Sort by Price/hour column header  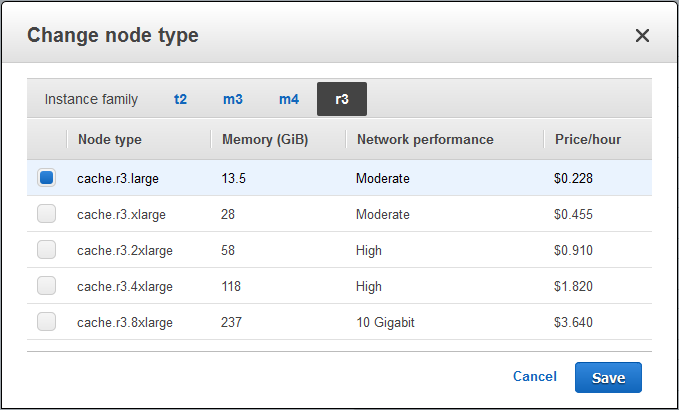[x=588, y=139]
